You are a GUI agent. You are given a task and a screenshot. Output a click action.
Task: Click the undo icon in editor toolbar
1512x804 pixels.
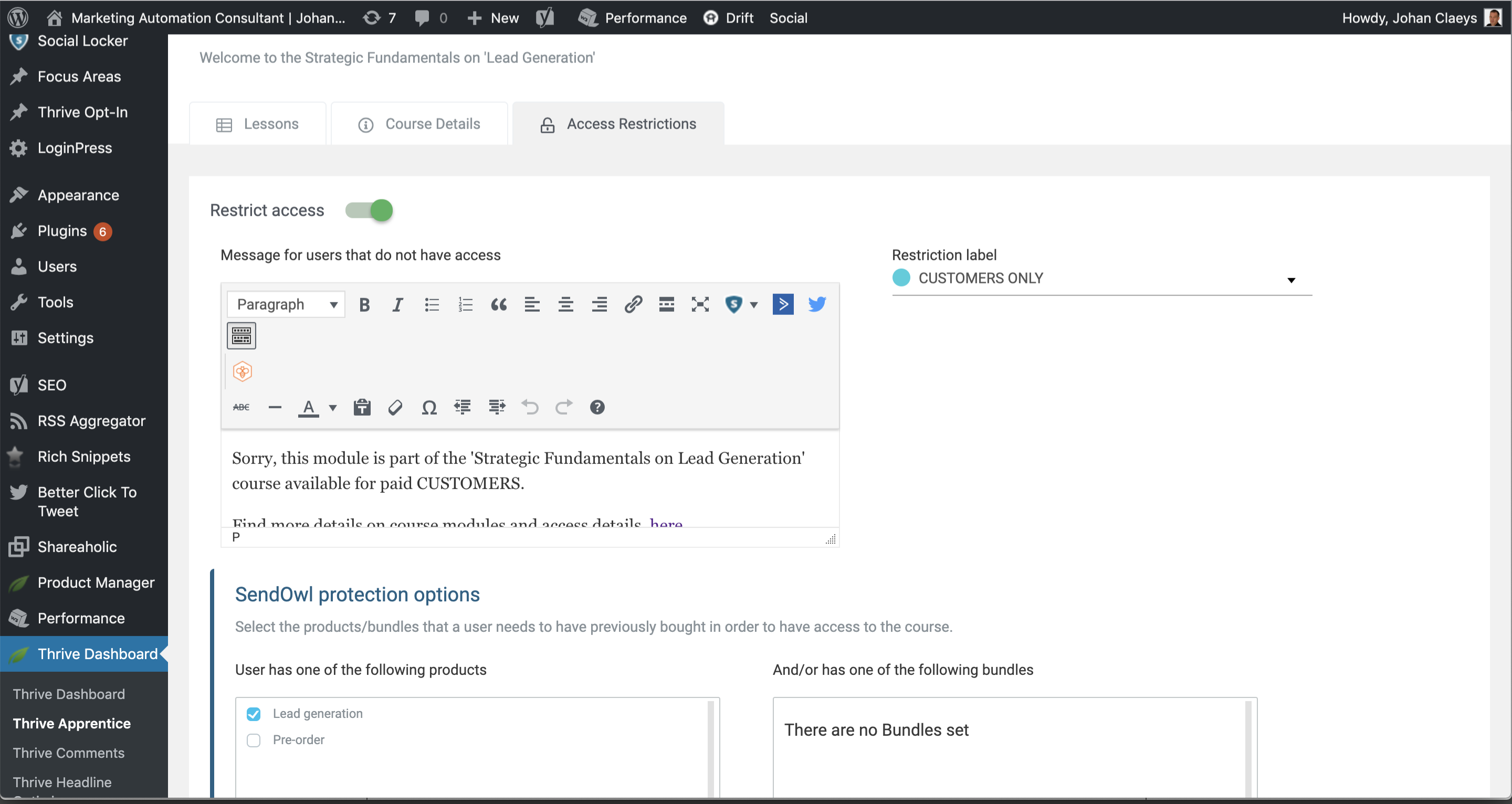coord(530,407)
